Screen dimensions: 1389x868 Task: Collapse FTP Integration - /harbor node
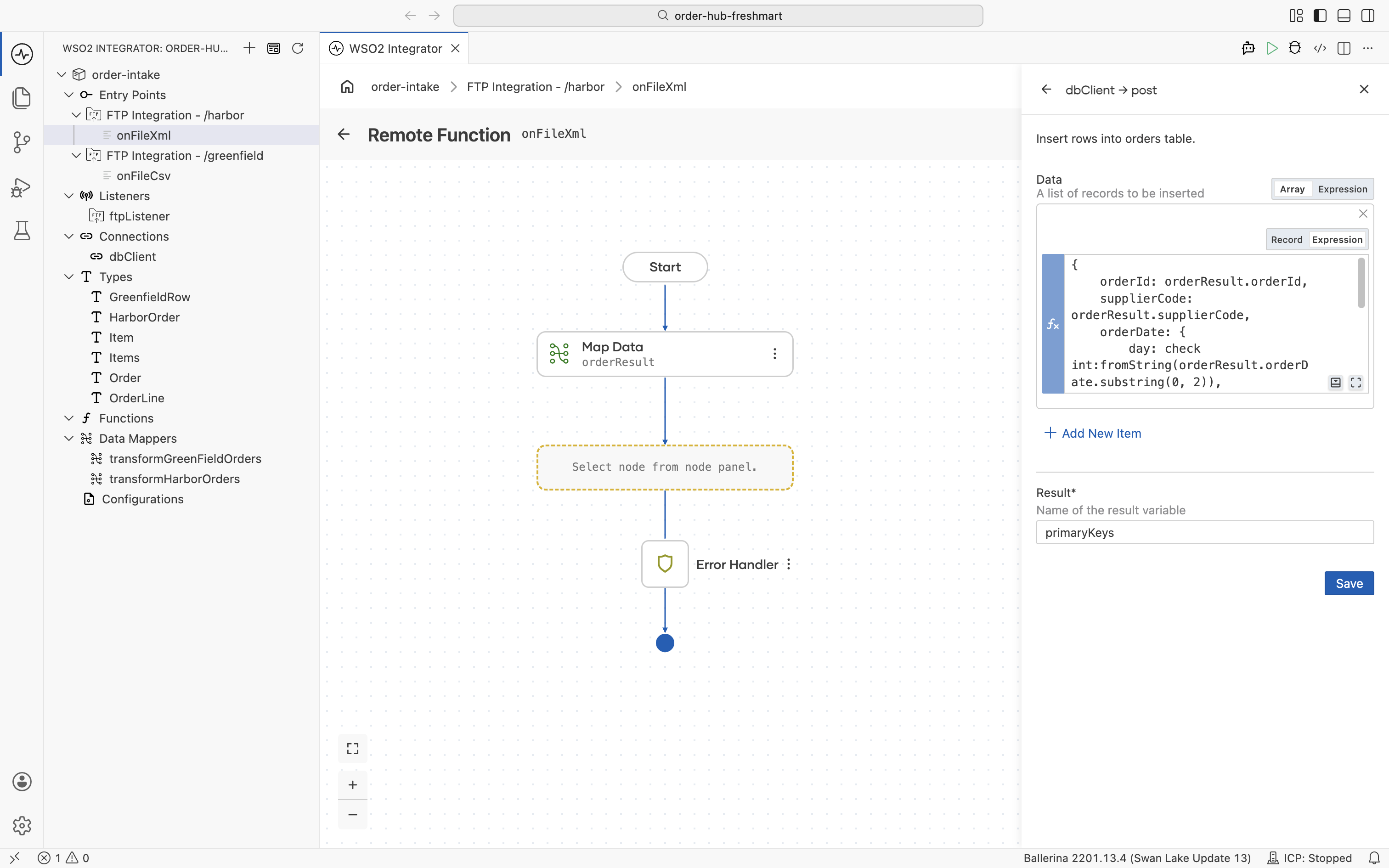point(76,115)
